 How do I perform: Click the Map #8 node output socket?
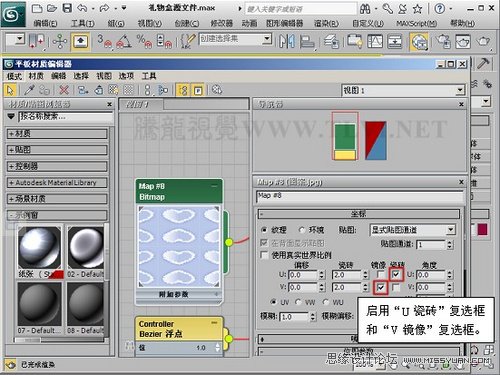point(229,242)
